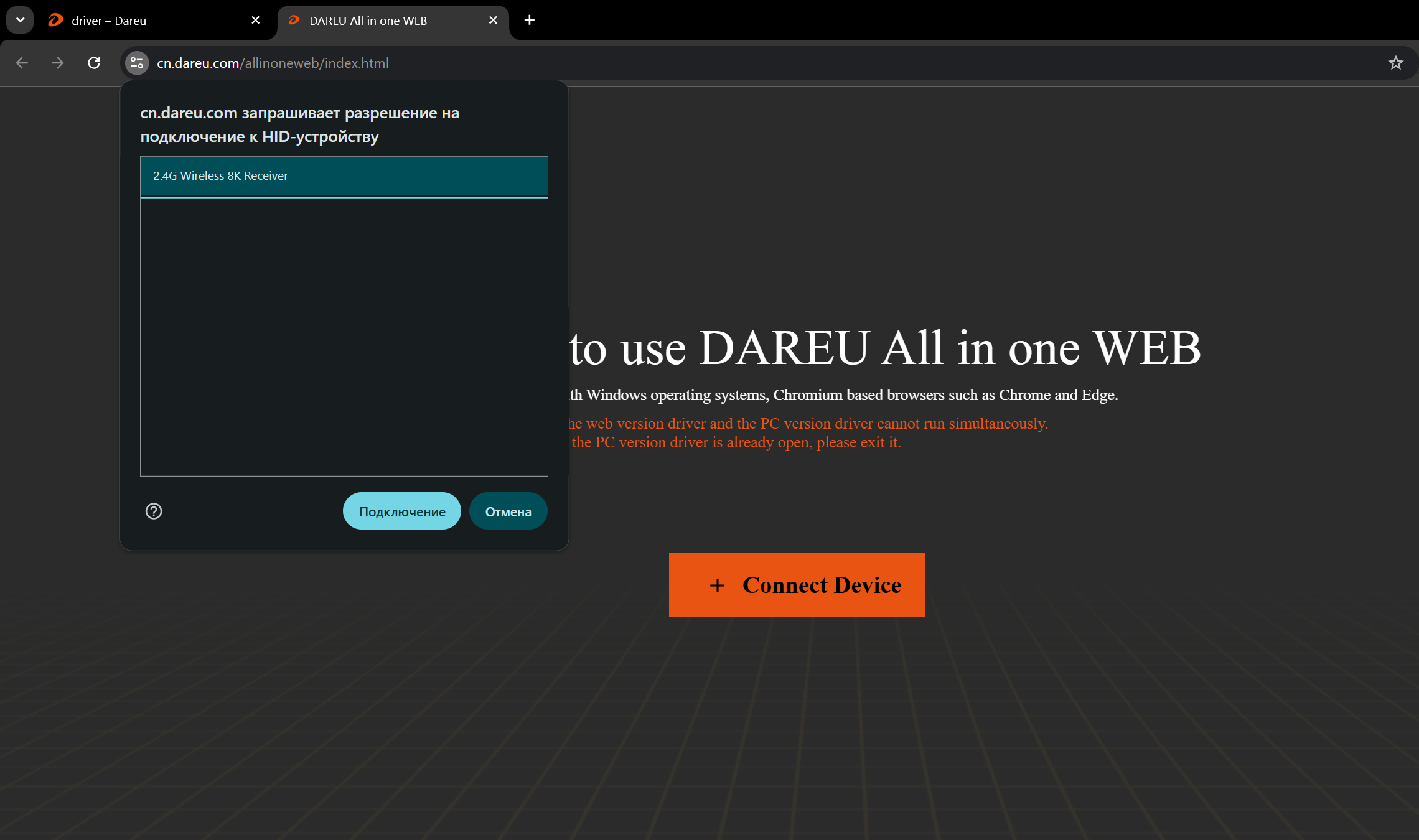Close the DAREU All in one WEB tab
The width and height of the screenshot is (1419, 840).
pyautogui.click(x=493, y=20)
